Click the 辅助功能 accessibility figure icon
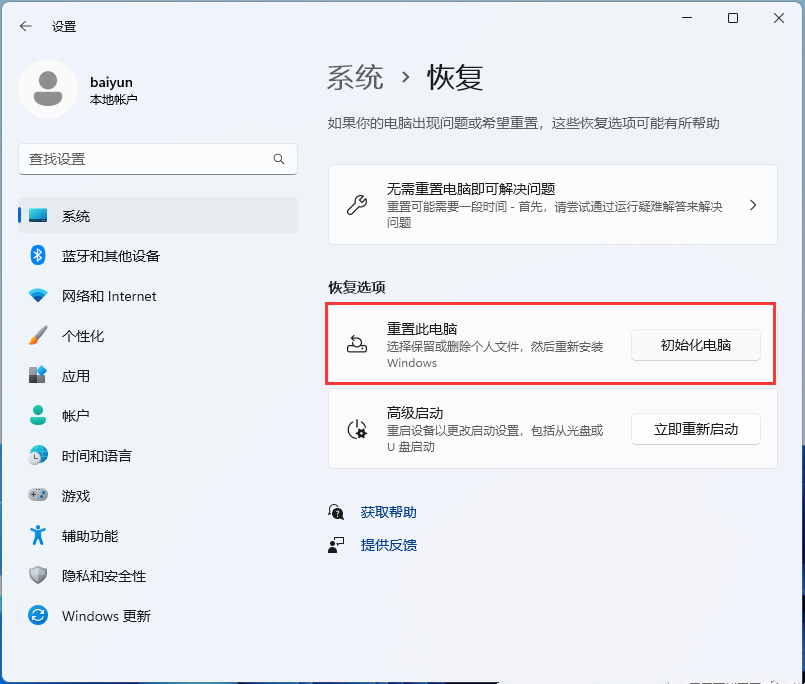This screenshot has width=805, height=684. (x=38, y=535)
